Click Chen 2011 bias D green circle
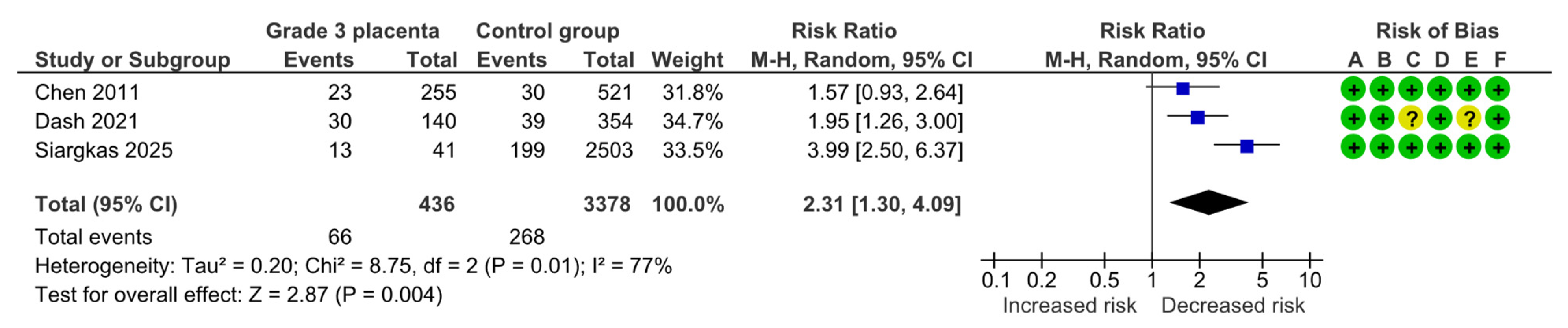Viewport: 1568px width, 328px height. point(1440,89)
